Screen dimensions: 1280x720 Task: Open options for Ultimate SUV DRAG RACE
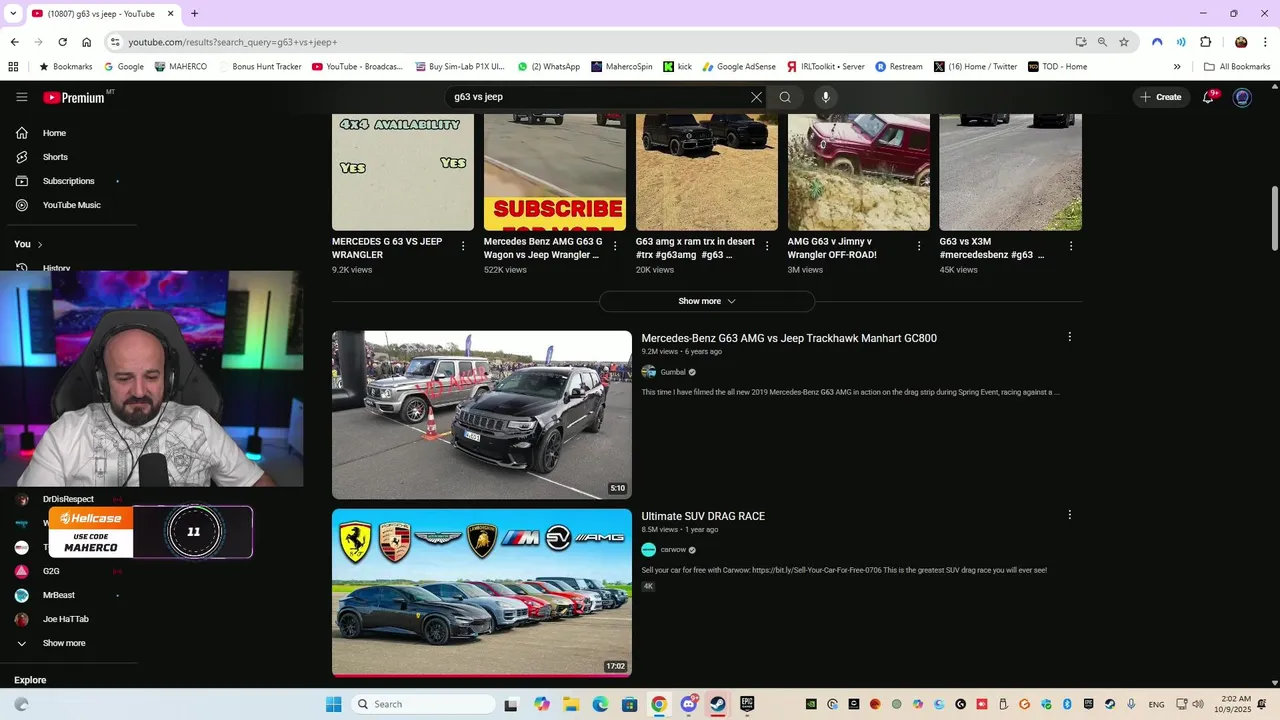(1069, 515)
